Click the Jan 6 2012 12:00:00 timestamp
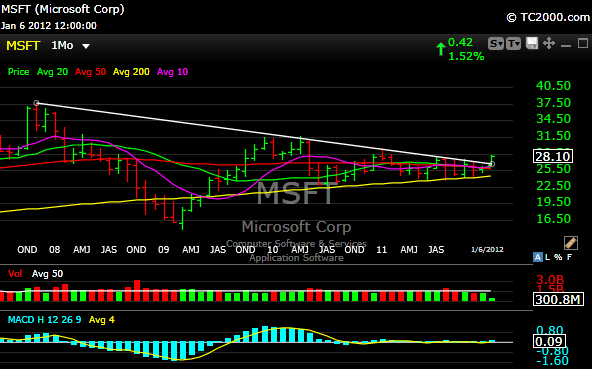The image size is (592, 369). click(49, 26)
